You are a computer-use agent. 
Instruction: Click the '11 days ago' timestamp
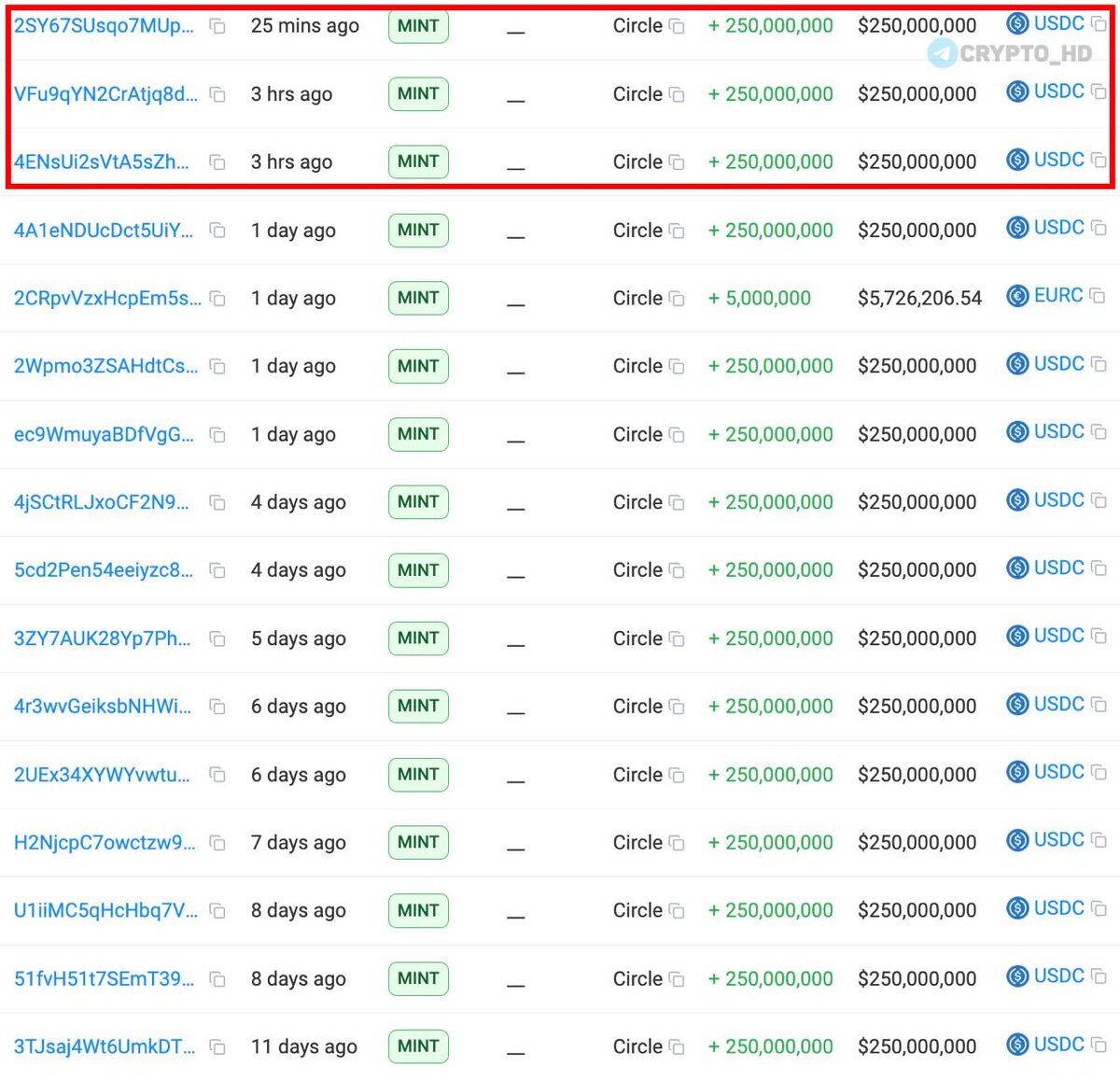pos(304,1047)
